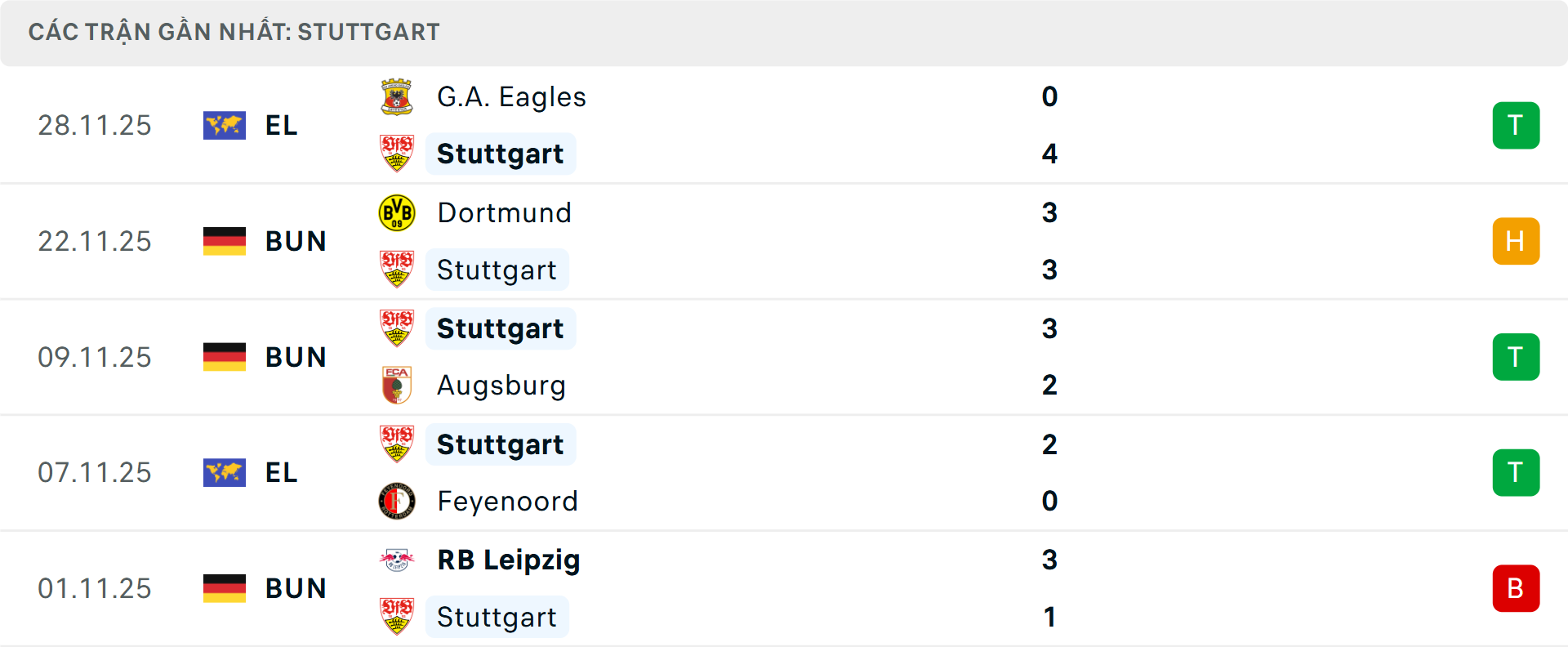1568x647 pixels.
Task: Click the Dortmund BVB badge
Action: point(398,212)
